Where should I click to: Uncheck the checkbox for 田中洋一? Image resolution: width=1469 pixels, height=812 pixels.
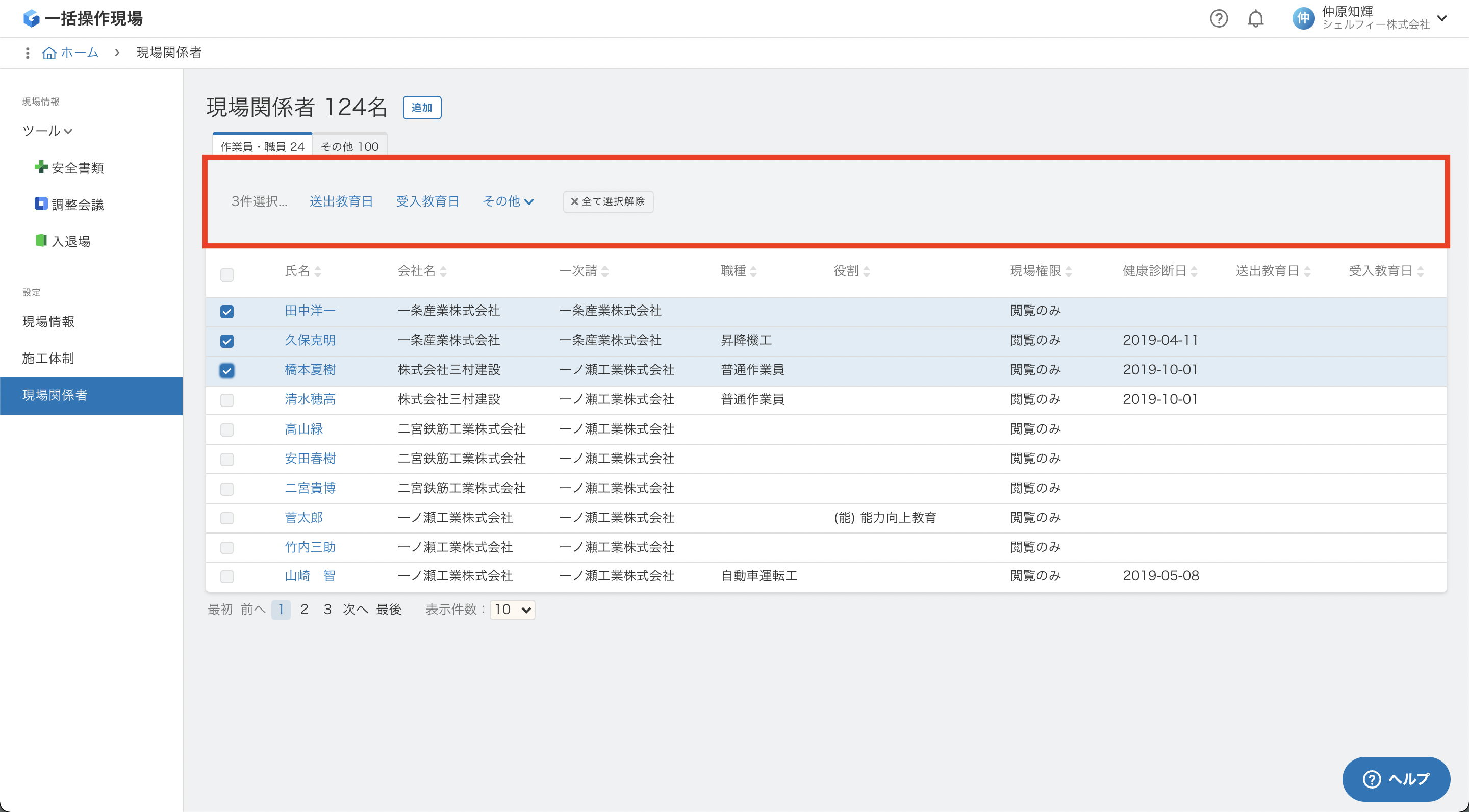click(227, 311)
